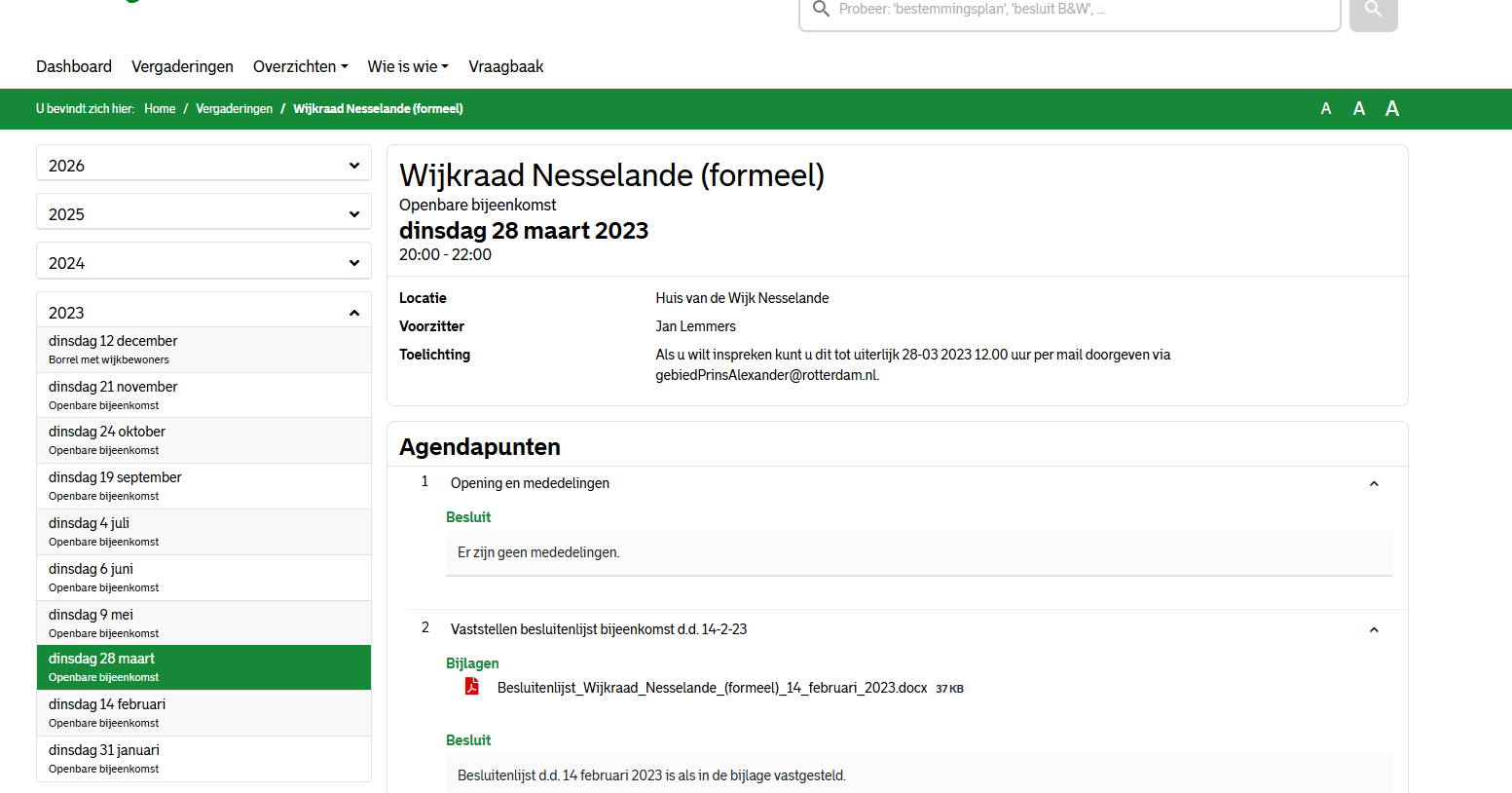
Task: Expand the 2025 year list
Action: [203, 212]
